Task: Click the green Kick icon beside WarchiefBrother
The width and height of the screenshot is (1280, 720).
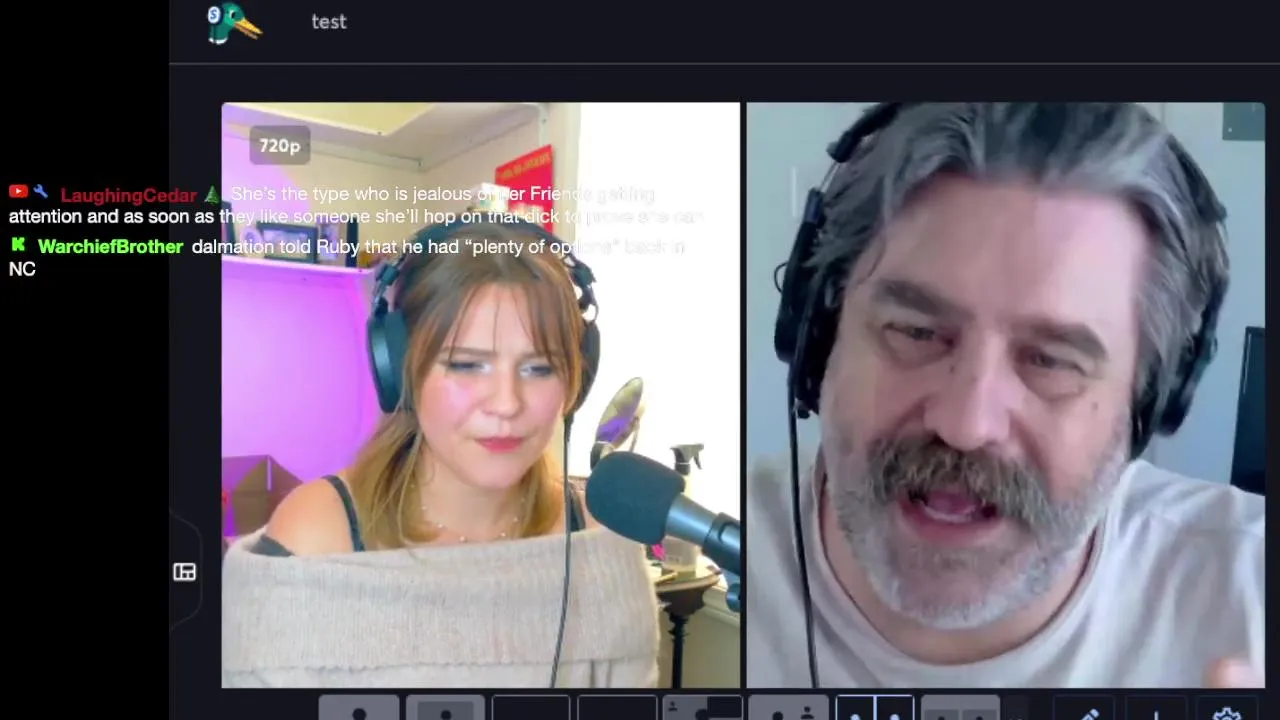Action: pos(18,244)
